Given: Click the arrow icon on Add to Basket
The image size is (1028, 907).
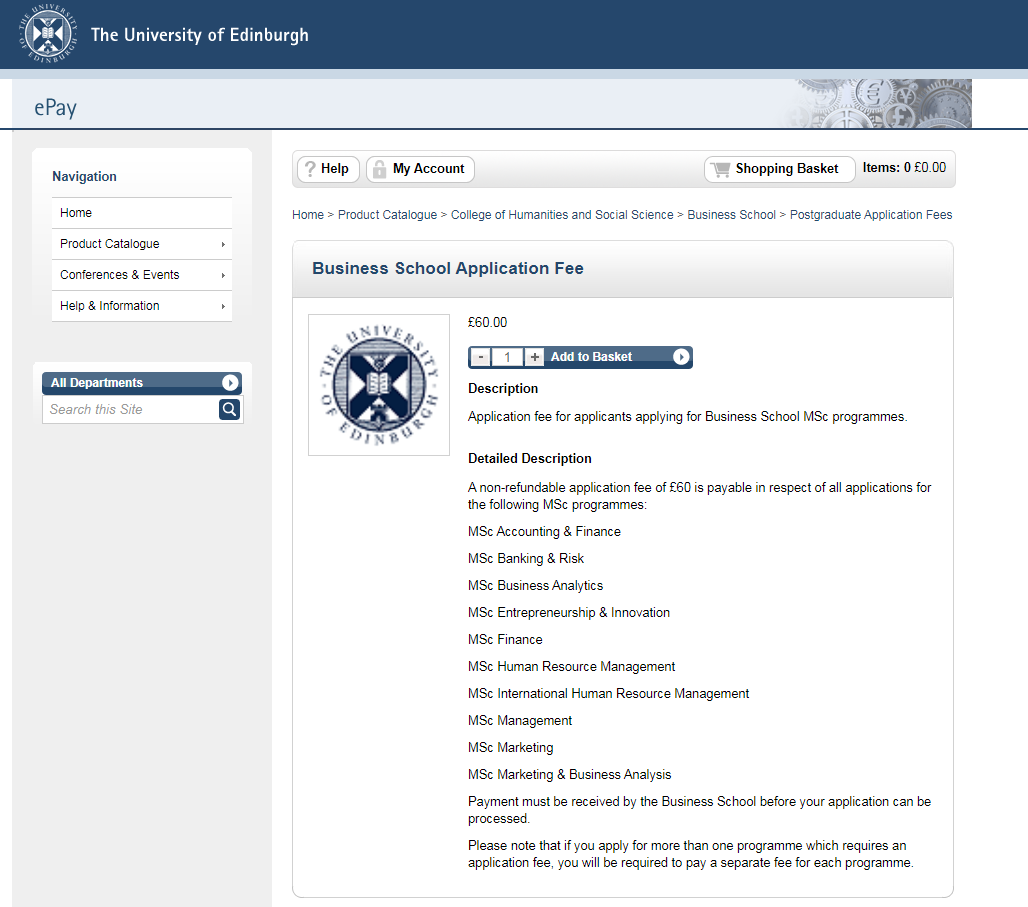Looking at the screenshot, I should [x=681, y=357].
